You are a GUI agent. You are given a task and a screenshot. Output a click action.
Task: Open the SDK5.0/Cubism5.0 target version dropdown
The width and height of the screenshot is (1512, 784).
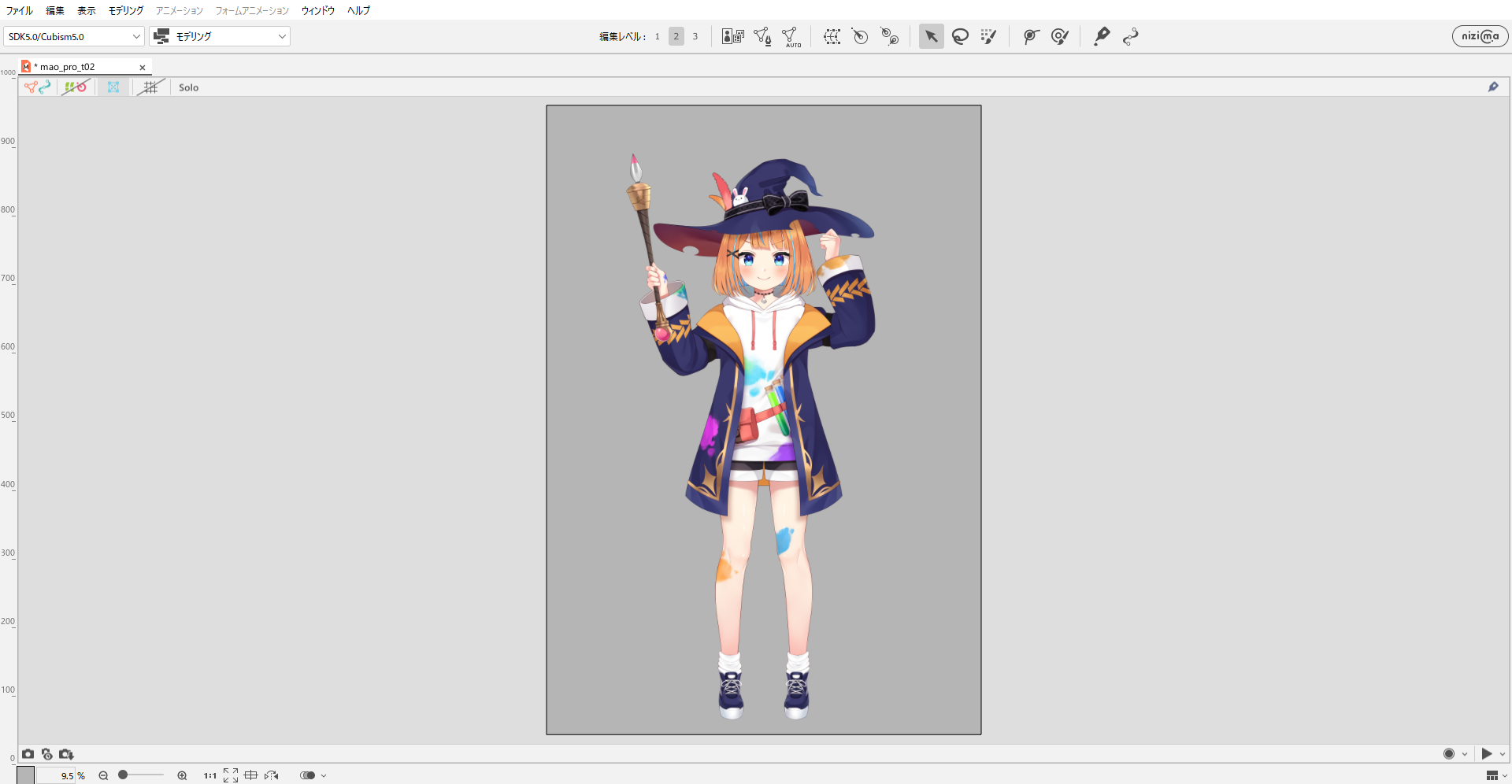click(x=74, y=36)
